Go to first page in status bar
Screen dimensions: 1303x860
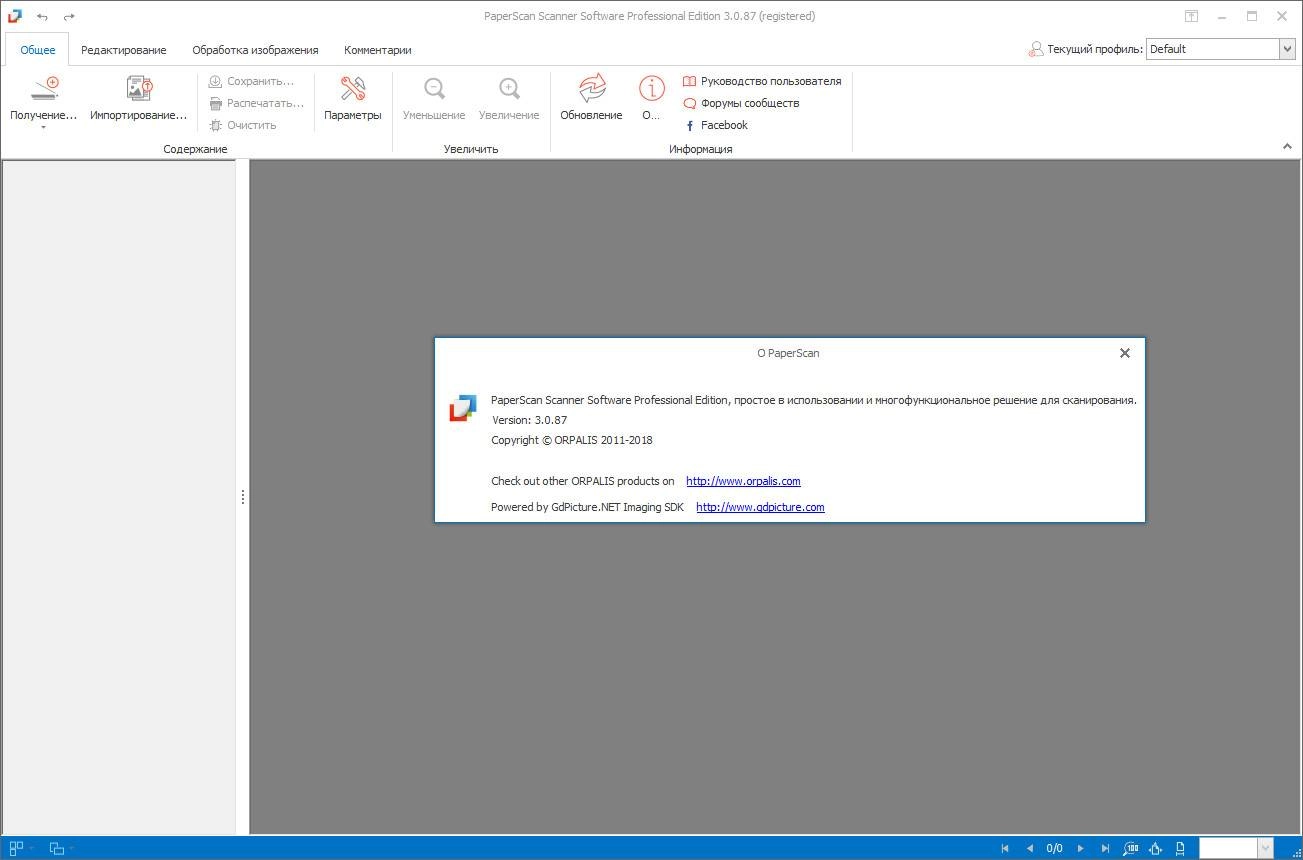pos(1005,848)
